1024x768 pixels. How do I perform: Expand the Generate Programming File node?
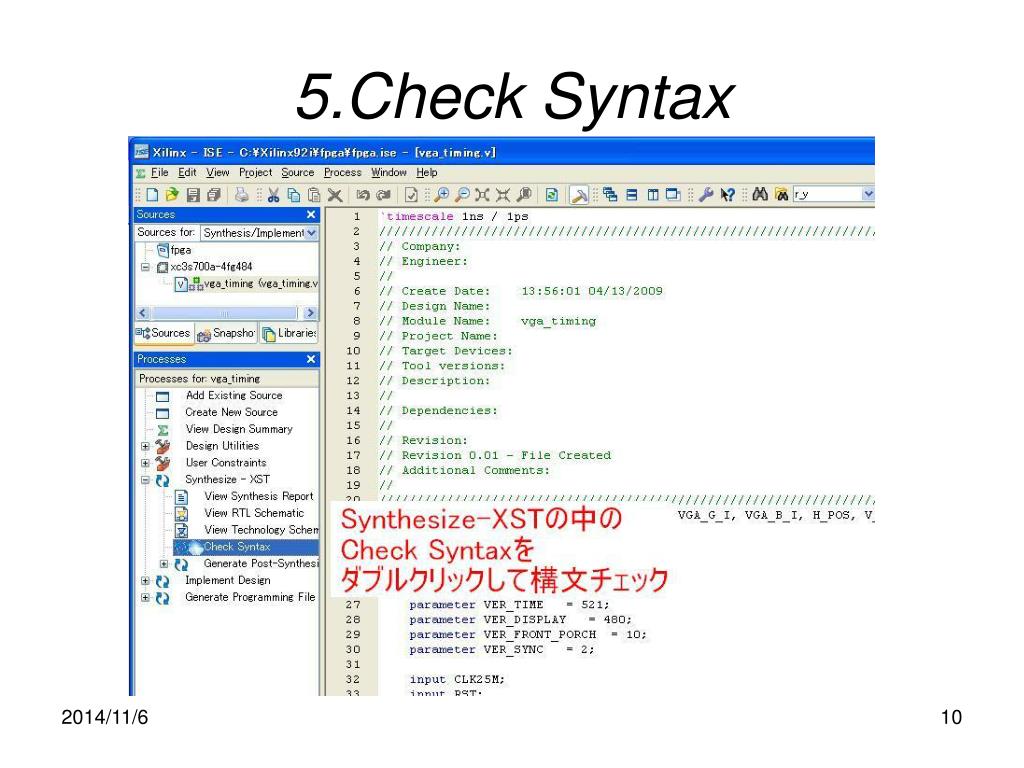(145, 598)
